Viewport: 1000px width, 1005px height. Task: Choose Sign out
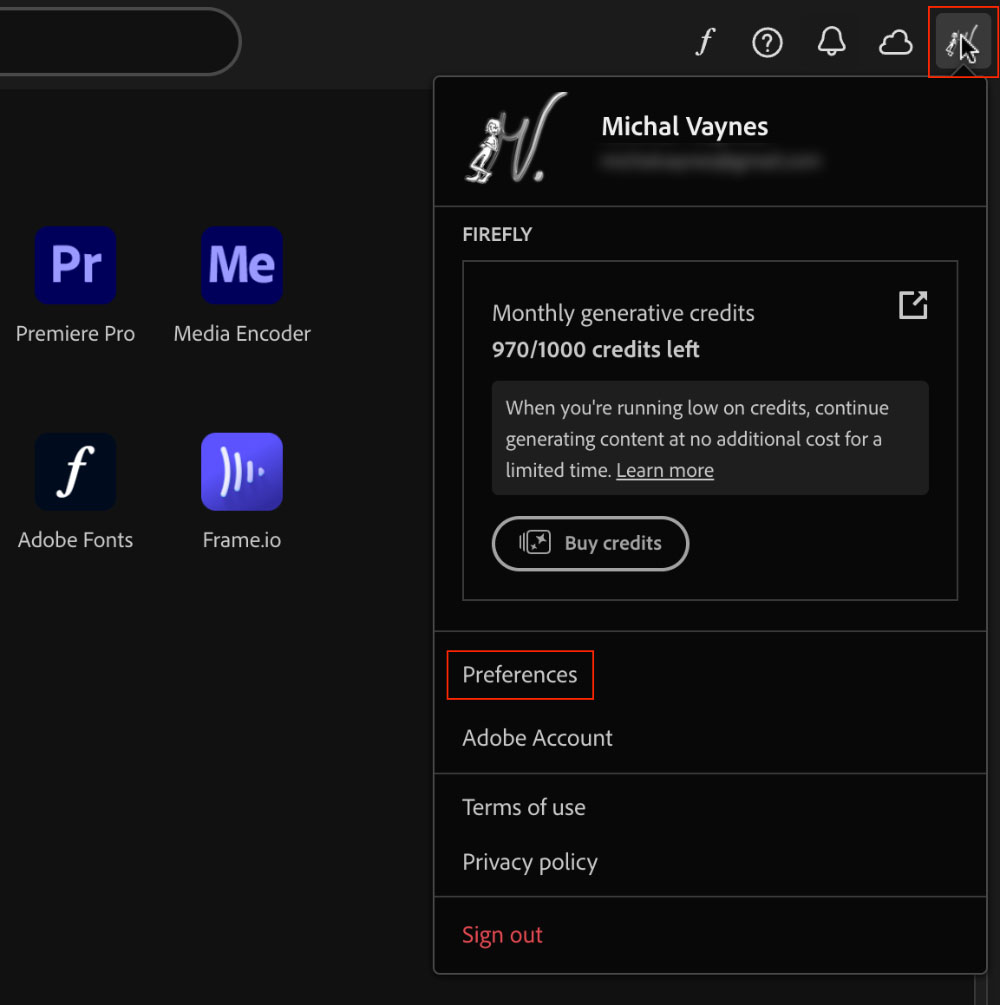coord(503,936)
